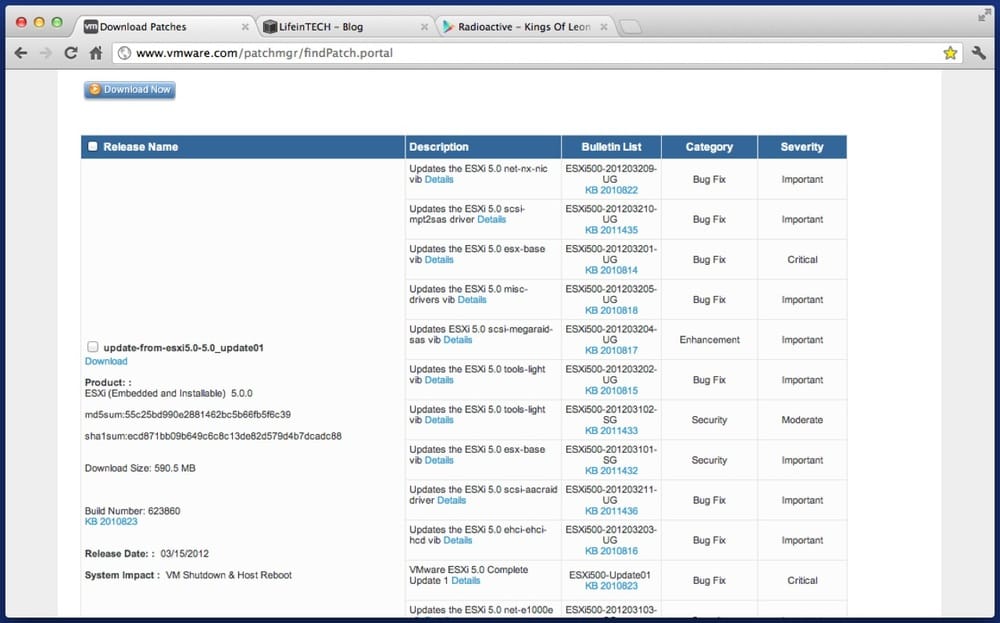Screen dimensions: 1000x623
Task: Open the KB 2010814 link
Action: 611,270
